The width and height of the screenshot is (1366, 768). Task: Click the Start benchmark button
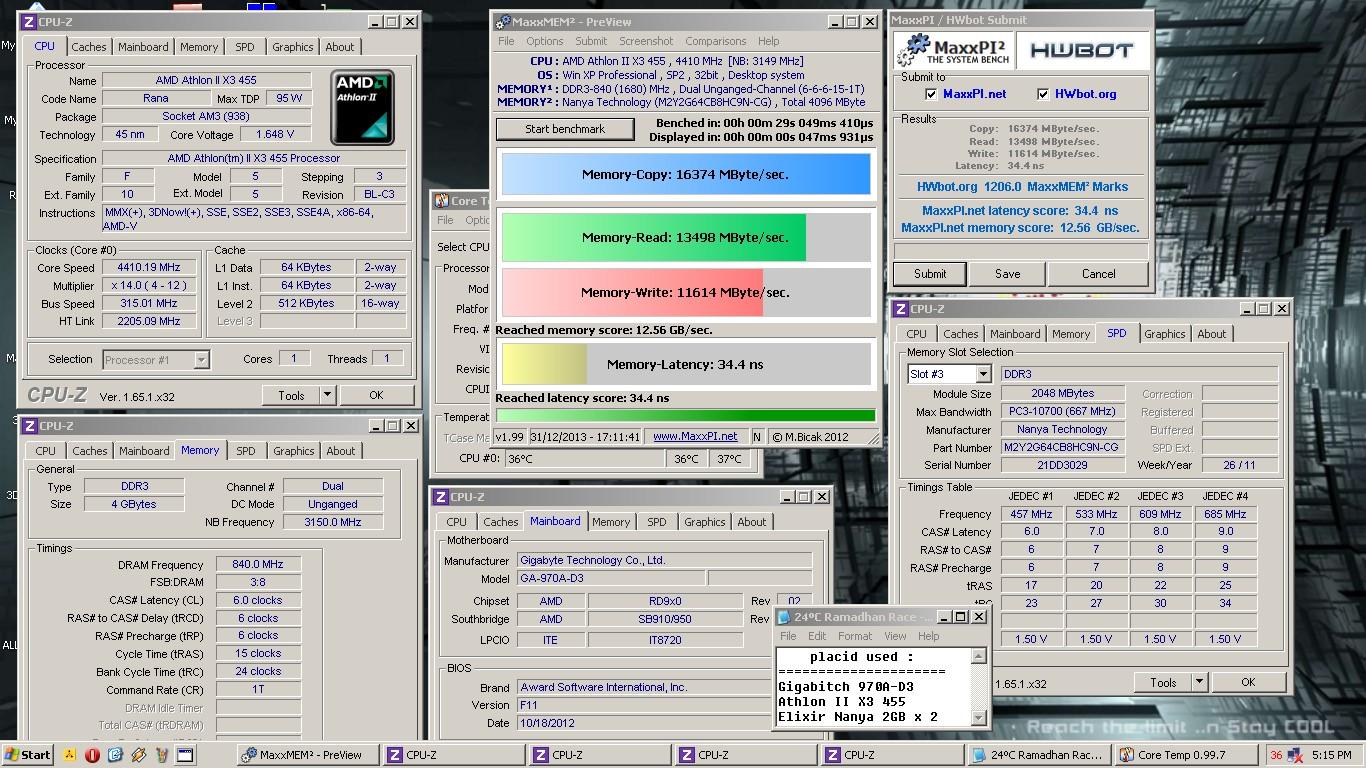point(565,129)
